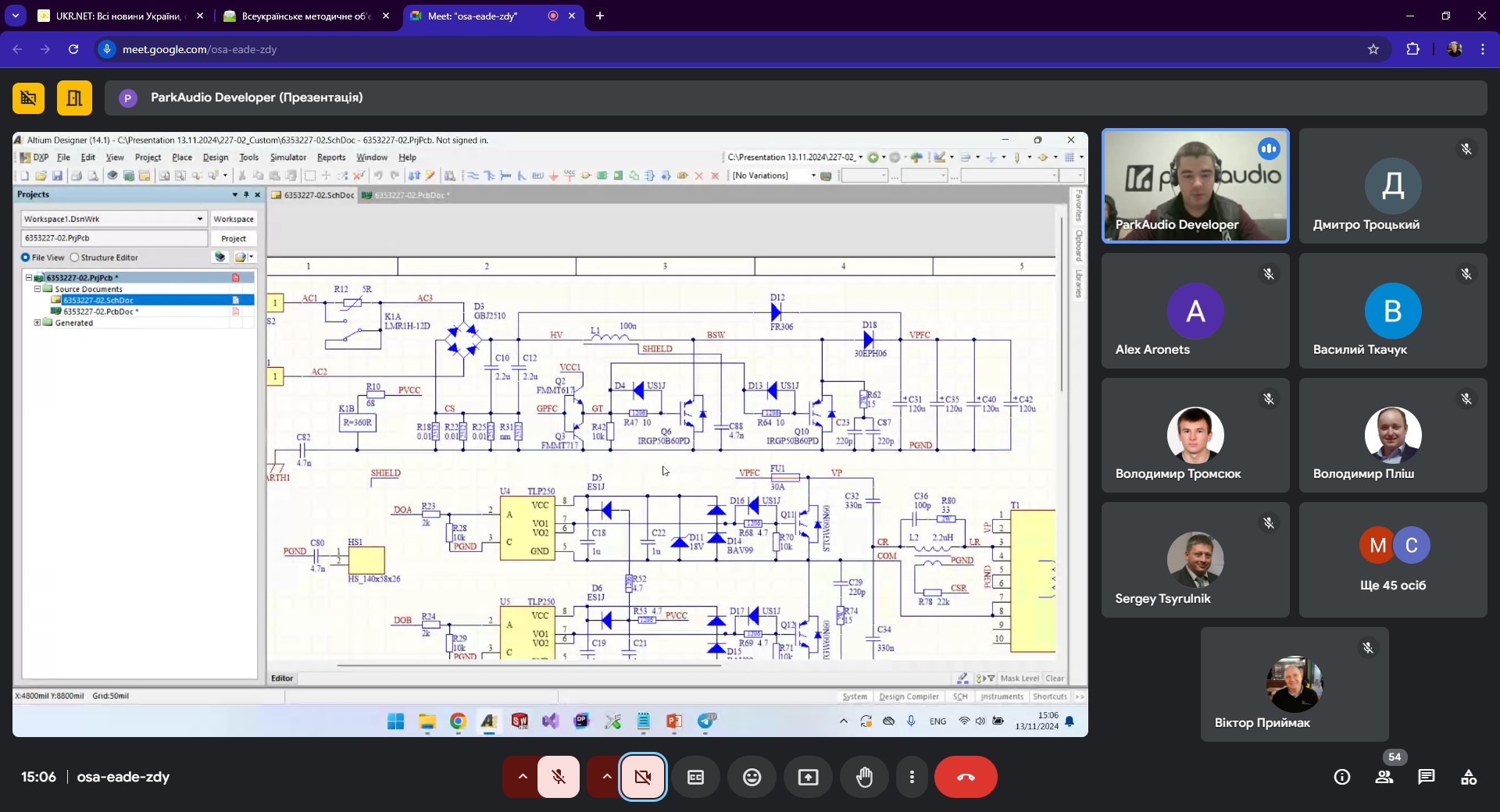Expand audio settings arrow beside microphone

tap(523, 777)
